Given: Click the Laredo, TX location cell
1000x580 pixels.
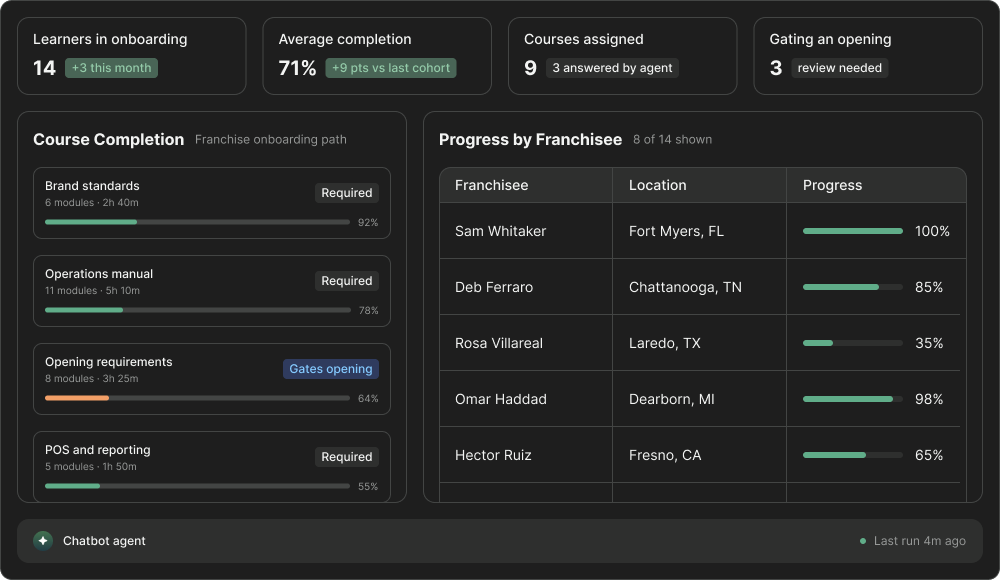Looking at the screenshot, I should pyautogui.click(x=700, y=343).
